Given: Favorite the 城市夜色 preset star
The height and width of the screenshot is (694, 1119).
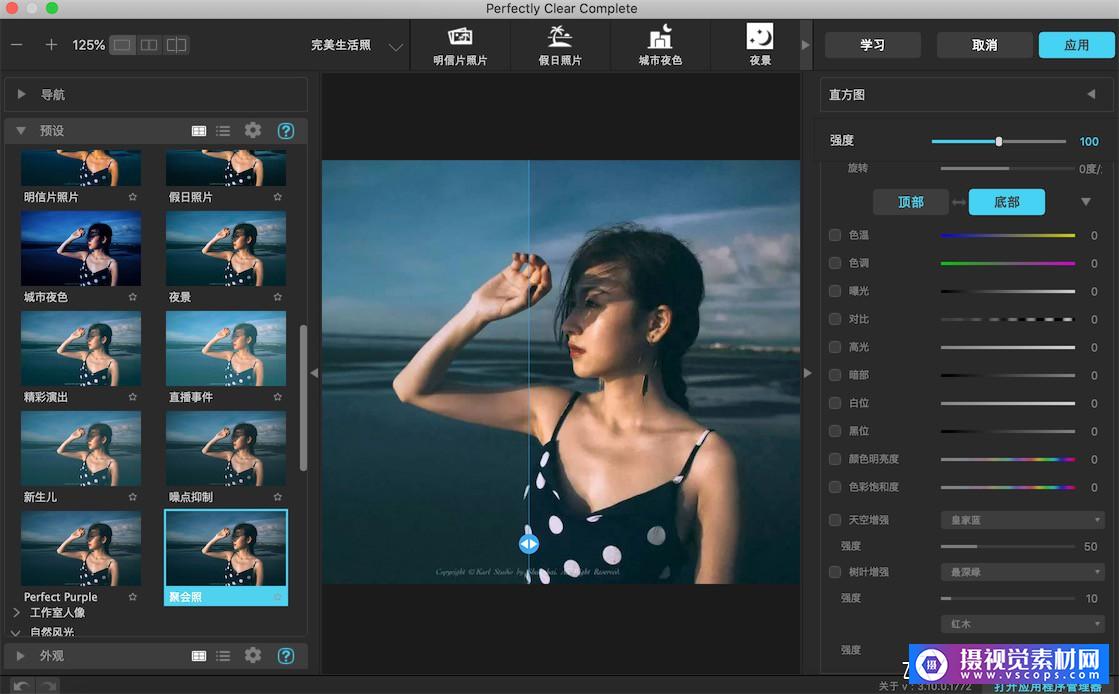Looking at the screenshot, I should click(133, 296).
